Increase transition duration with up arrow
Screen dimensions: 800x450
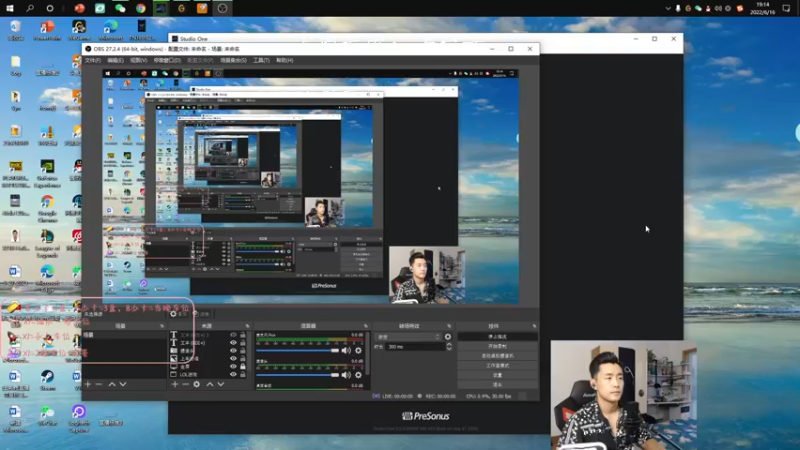449,344
